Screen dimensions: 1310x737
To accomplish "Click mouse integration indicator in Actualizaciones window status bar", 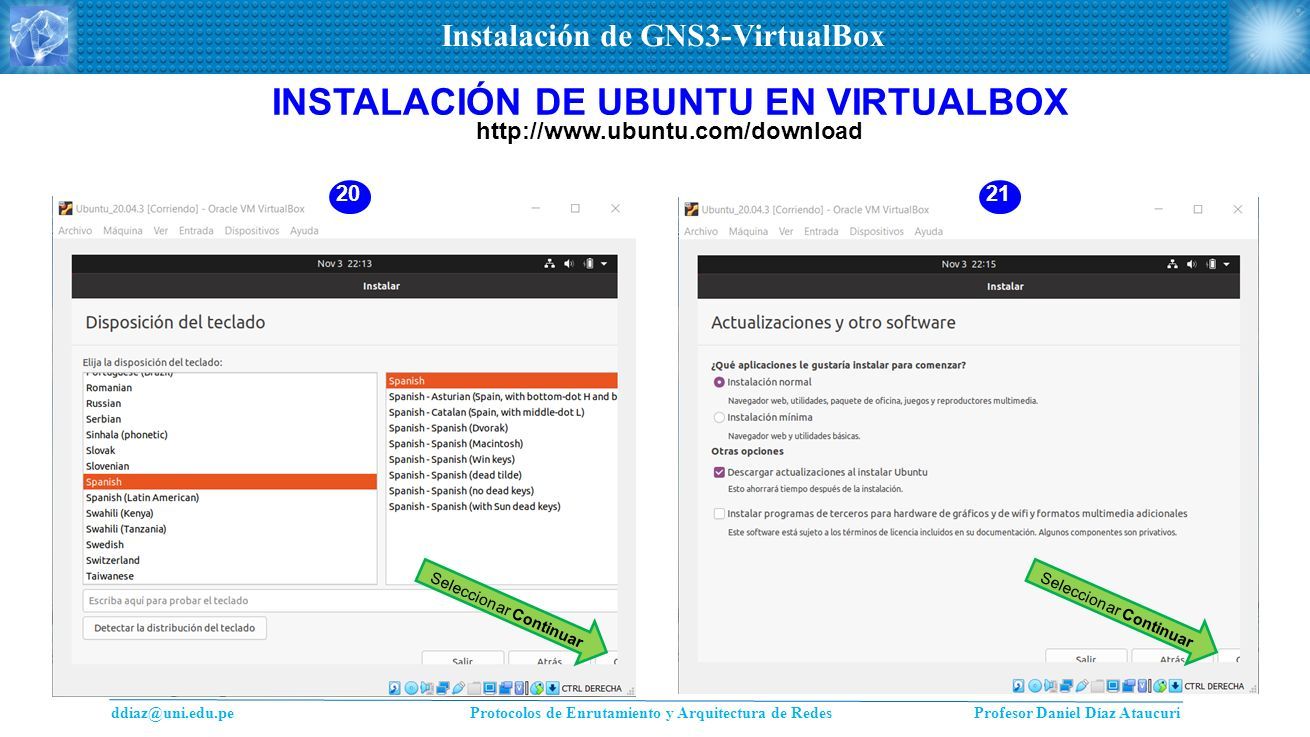I will (1160, 686).
